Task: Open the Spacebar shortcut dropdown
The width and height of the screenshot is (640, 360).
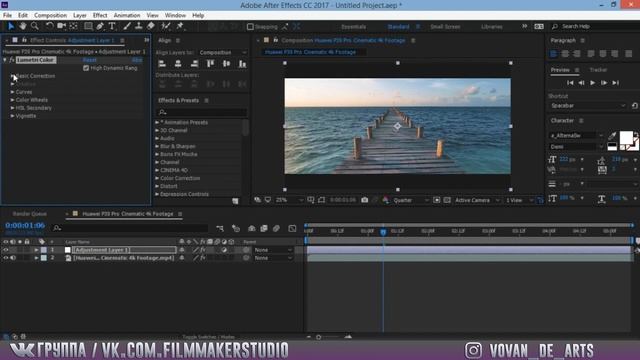Action: point(587,106)
